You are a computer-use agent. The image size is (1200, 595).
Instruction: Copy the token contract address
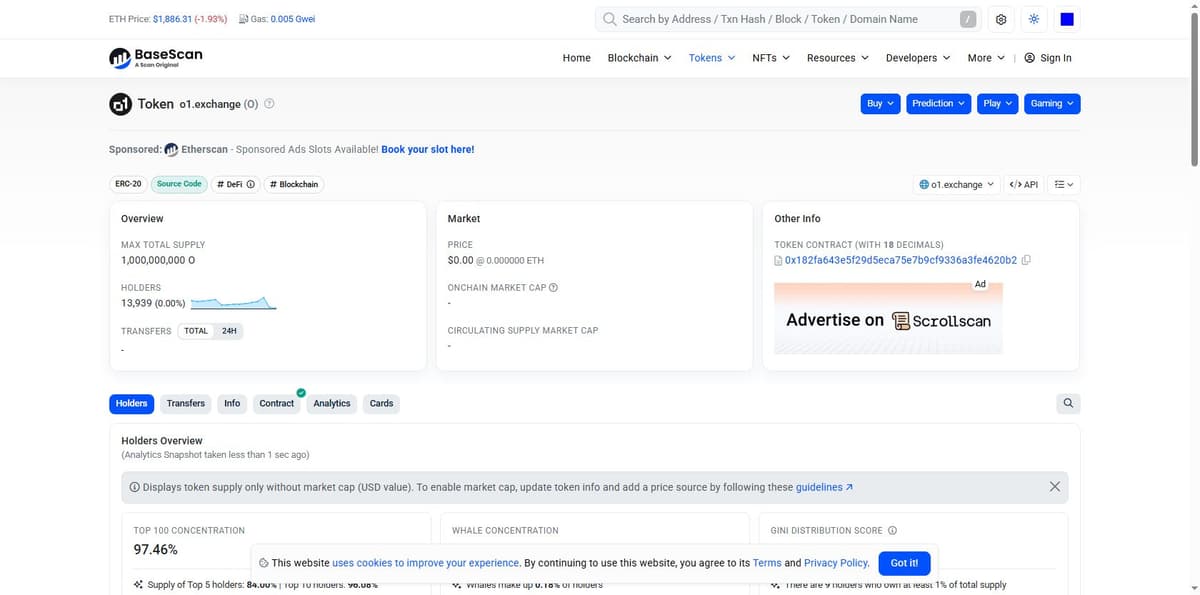coord(1027,260)
